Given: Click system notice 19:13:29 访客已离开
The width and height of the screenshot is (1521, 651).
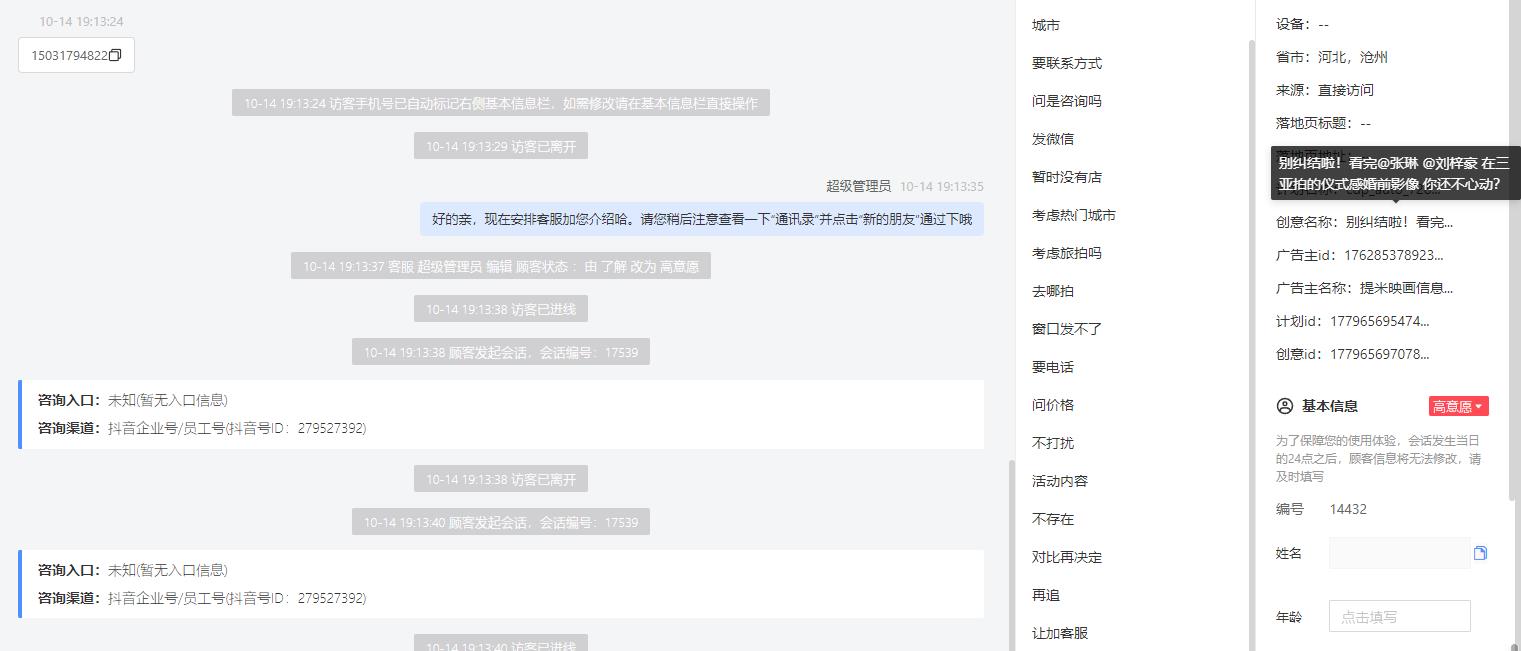Looking at the screenshot, I should point(501,146).
